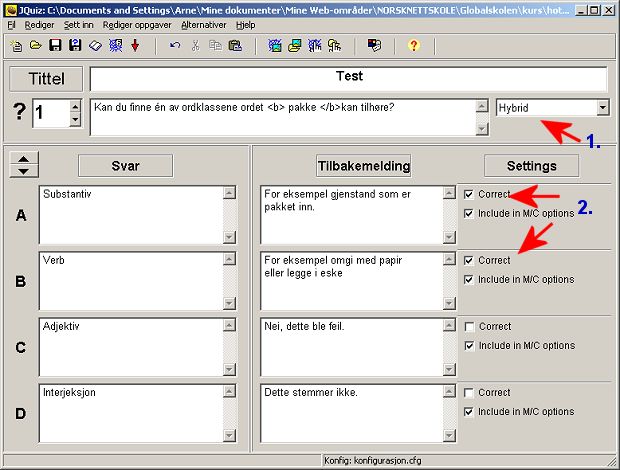This screenshot has width=620, height=470.
Task: Click the answer D field with Interjeksjon
Action: click(131, 413)
